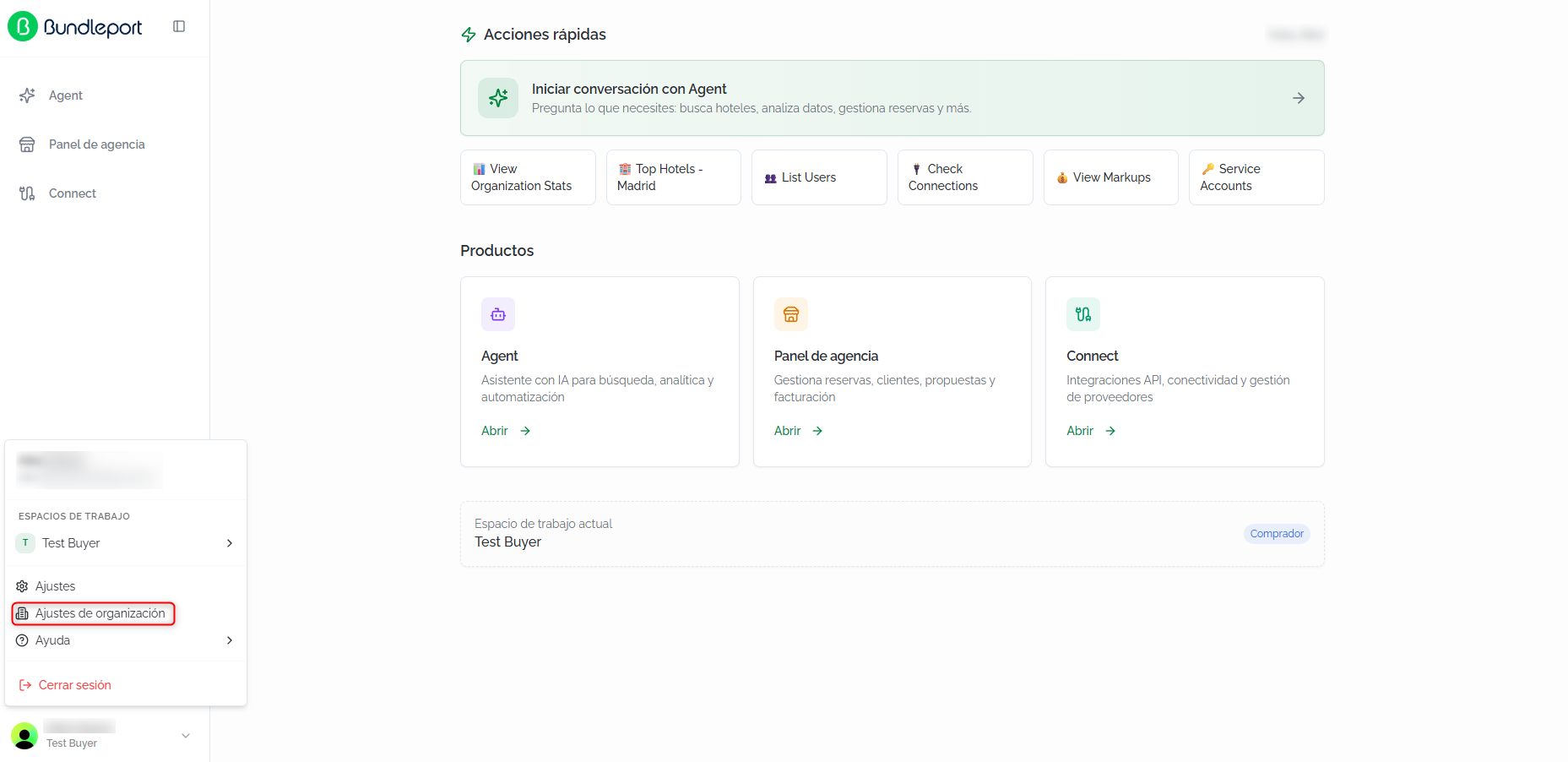Click the arrow at the right of the Iniciar conversación banner
The image size is (1568, 762).
pos(1299,98)
